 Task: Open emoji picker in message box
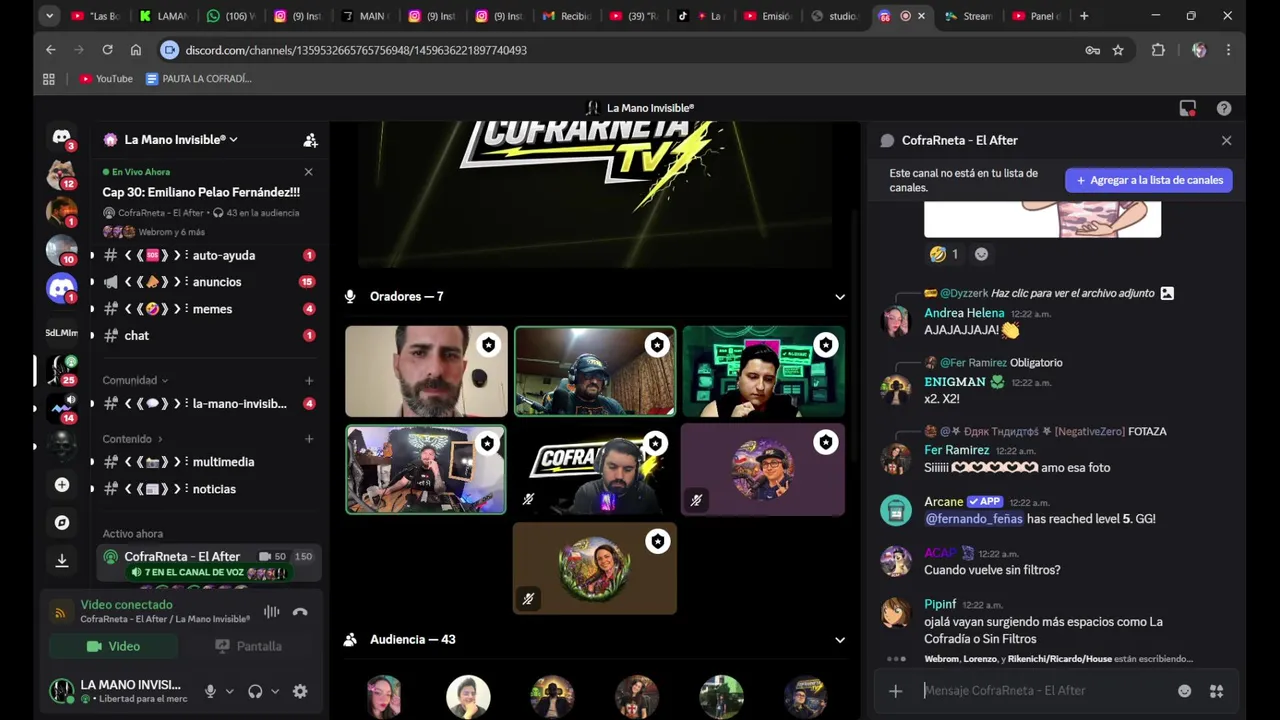[1185, 691]
